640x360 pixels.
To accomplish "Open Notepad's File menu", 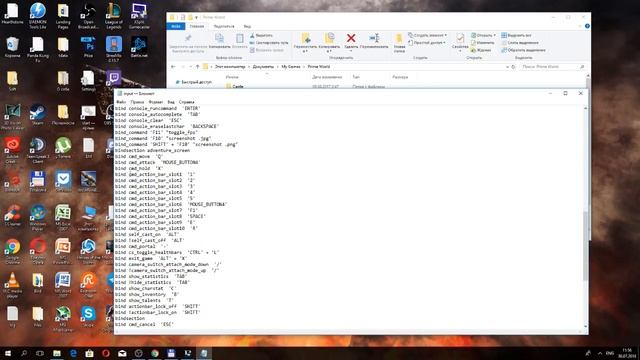I will coord(121,102).
